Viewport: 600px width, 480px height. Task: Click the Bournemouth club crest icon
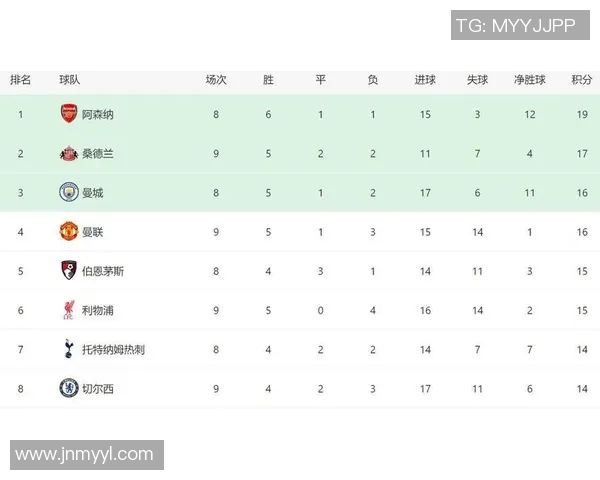click(x=68, y=270)
